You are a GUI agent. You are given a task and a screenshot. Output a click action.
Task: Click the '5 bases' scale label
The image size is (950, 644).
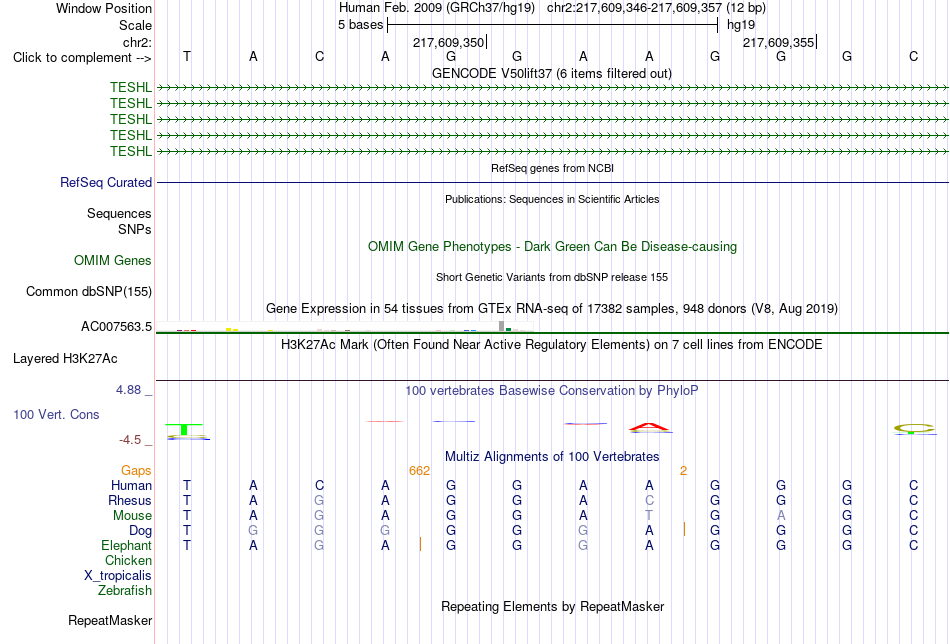(360, 25)
